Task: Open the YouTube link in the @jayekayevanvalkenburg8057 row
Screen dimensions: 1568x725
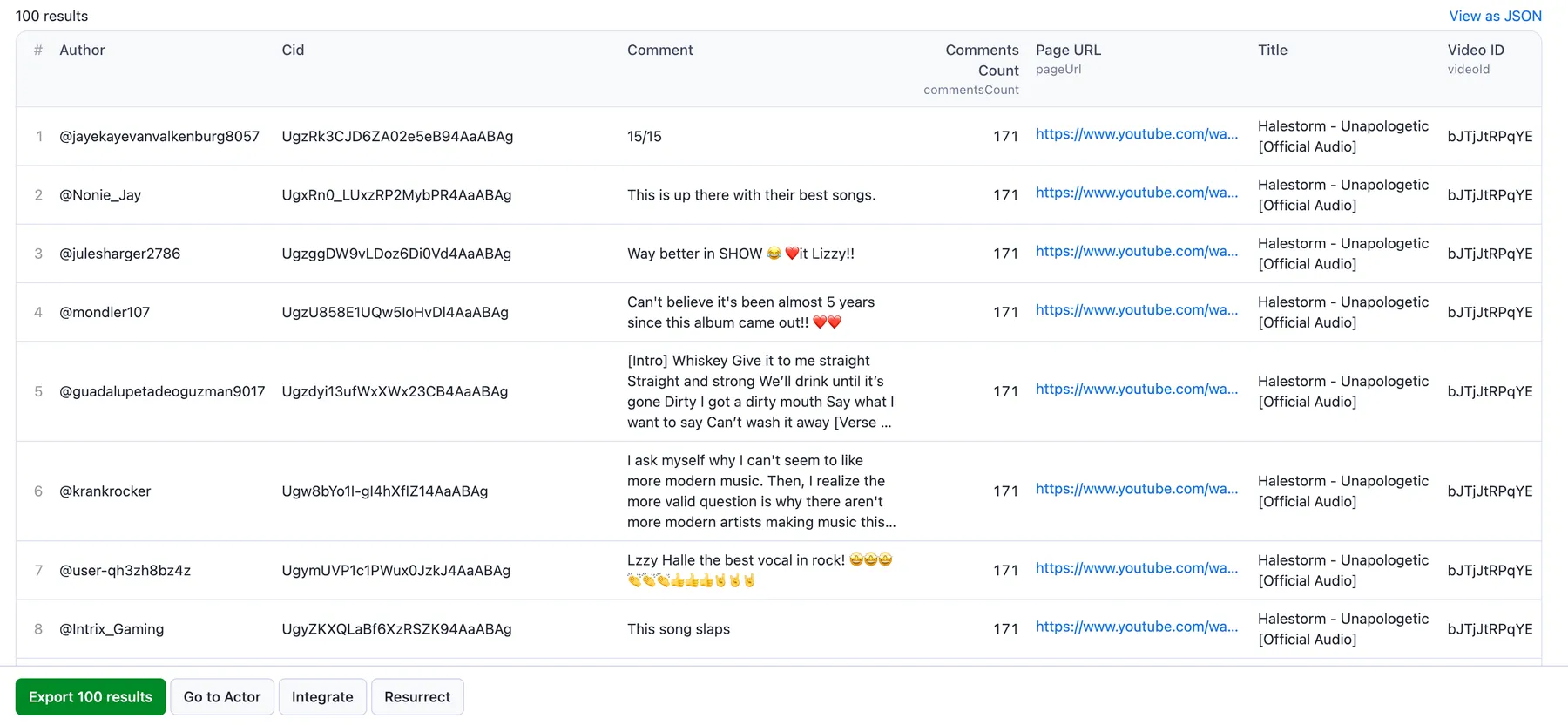Action: [x=1137, y=134]
